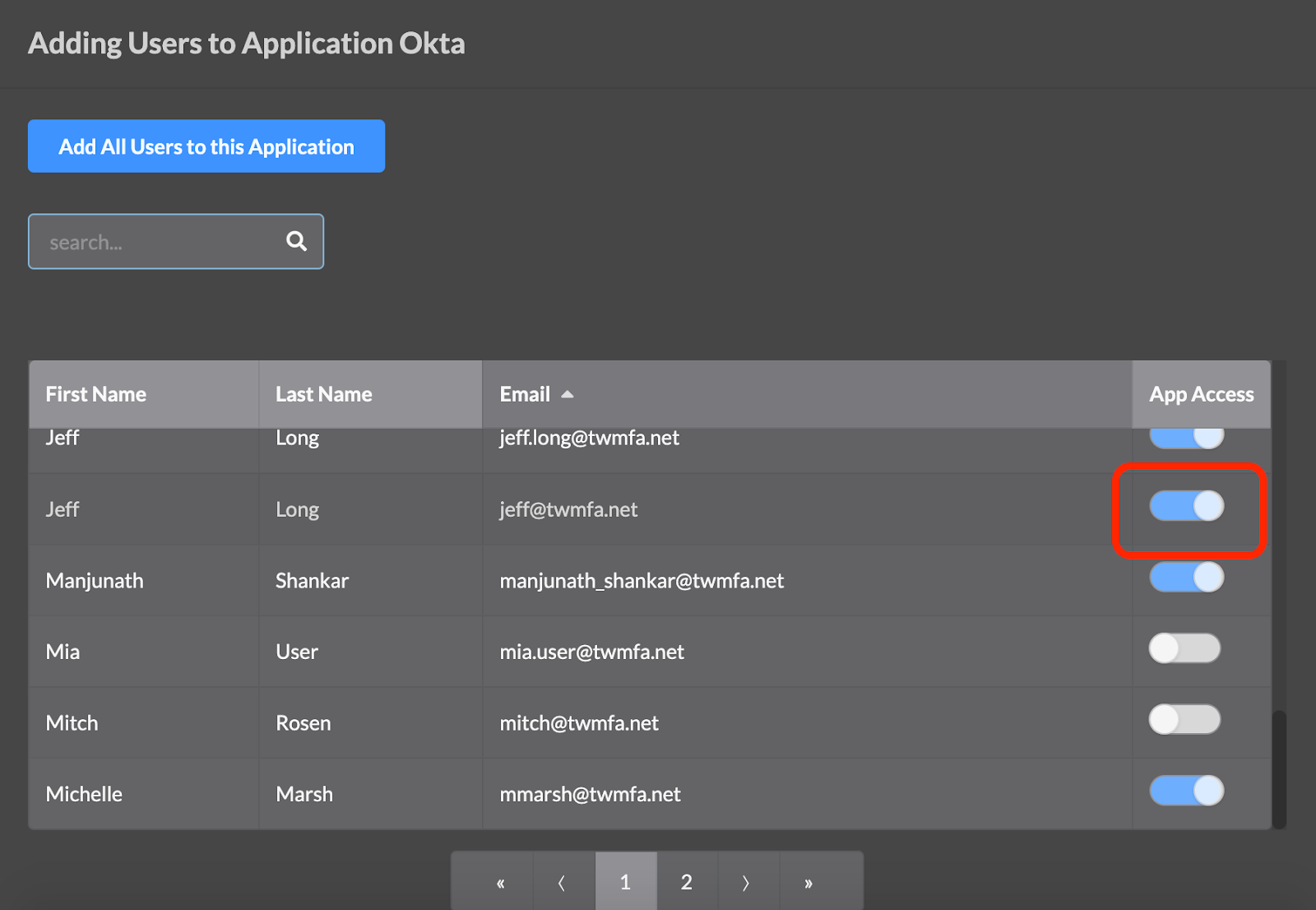Click Adding Users to Application Okta heading

point(247,44)
